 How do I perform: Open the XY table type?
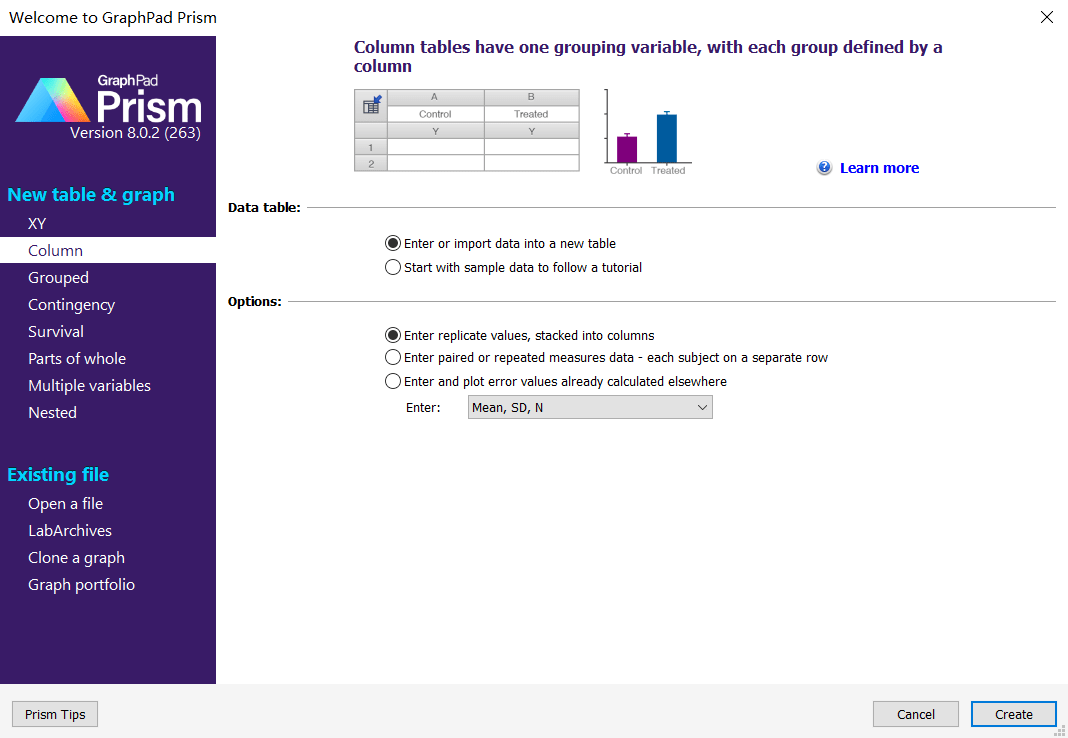[37, 224]
